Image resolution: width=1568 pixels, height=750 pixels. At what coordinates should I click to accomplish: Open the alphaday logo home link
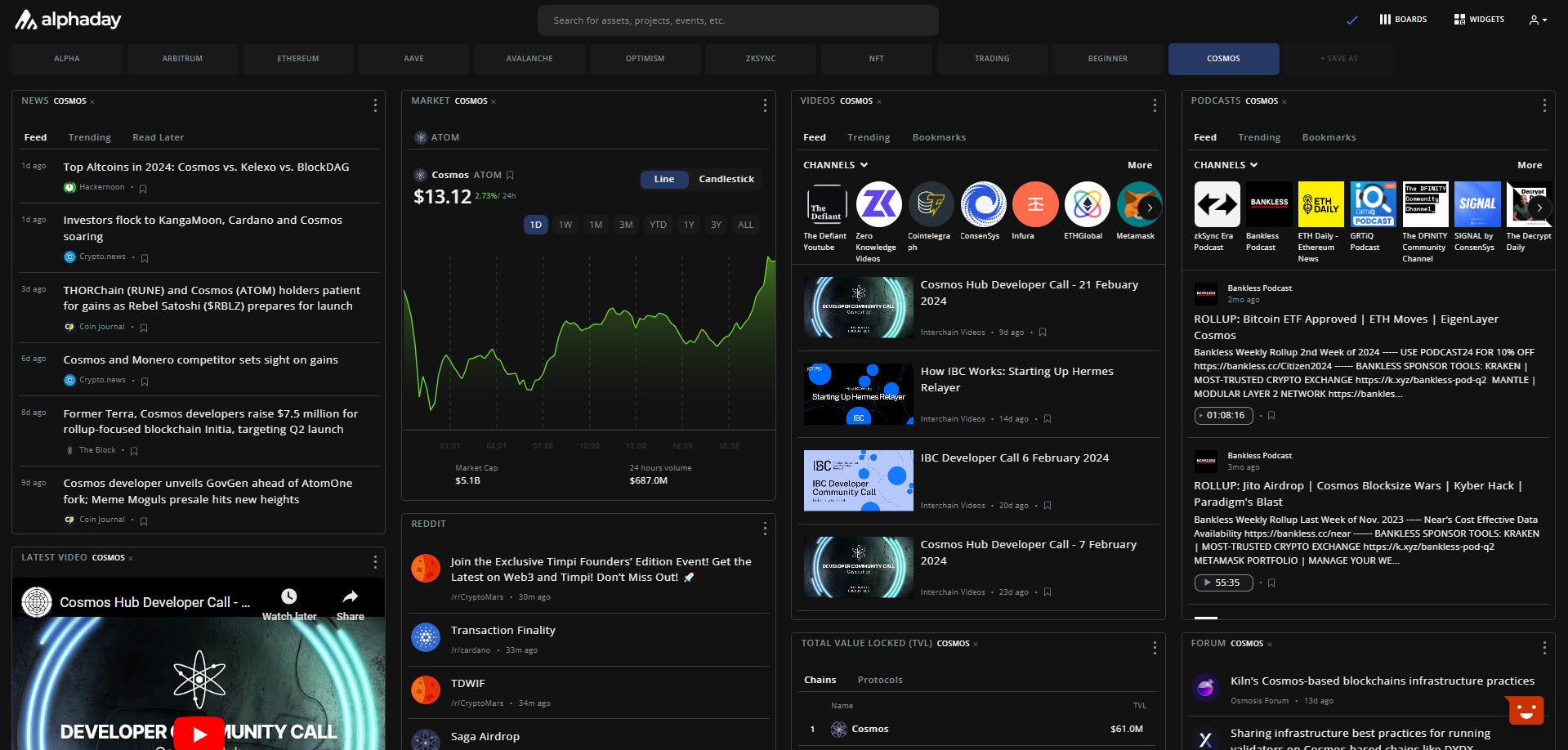pos(68,20)
